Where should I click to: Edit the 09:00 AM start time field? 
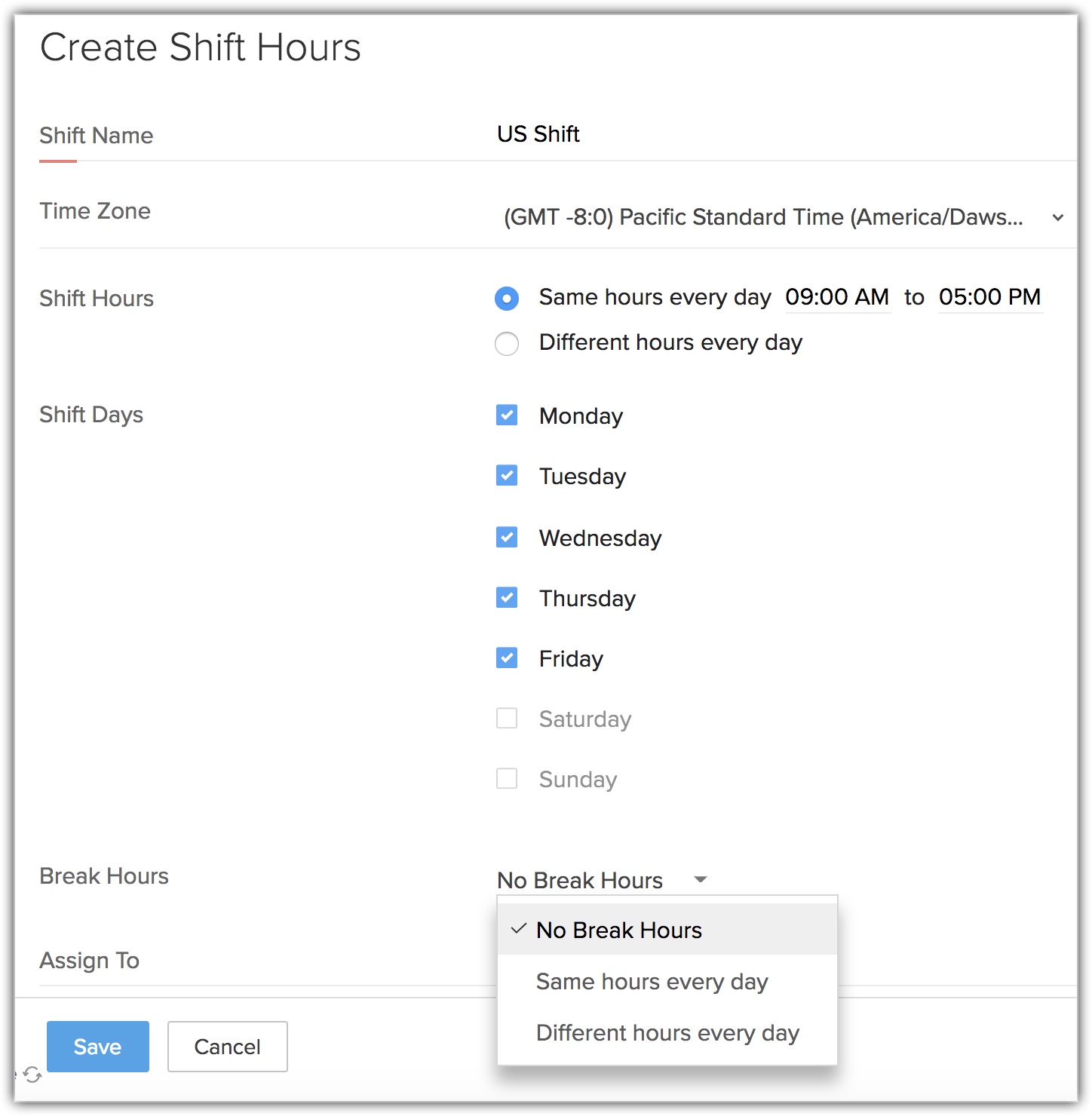coord(837,297)
